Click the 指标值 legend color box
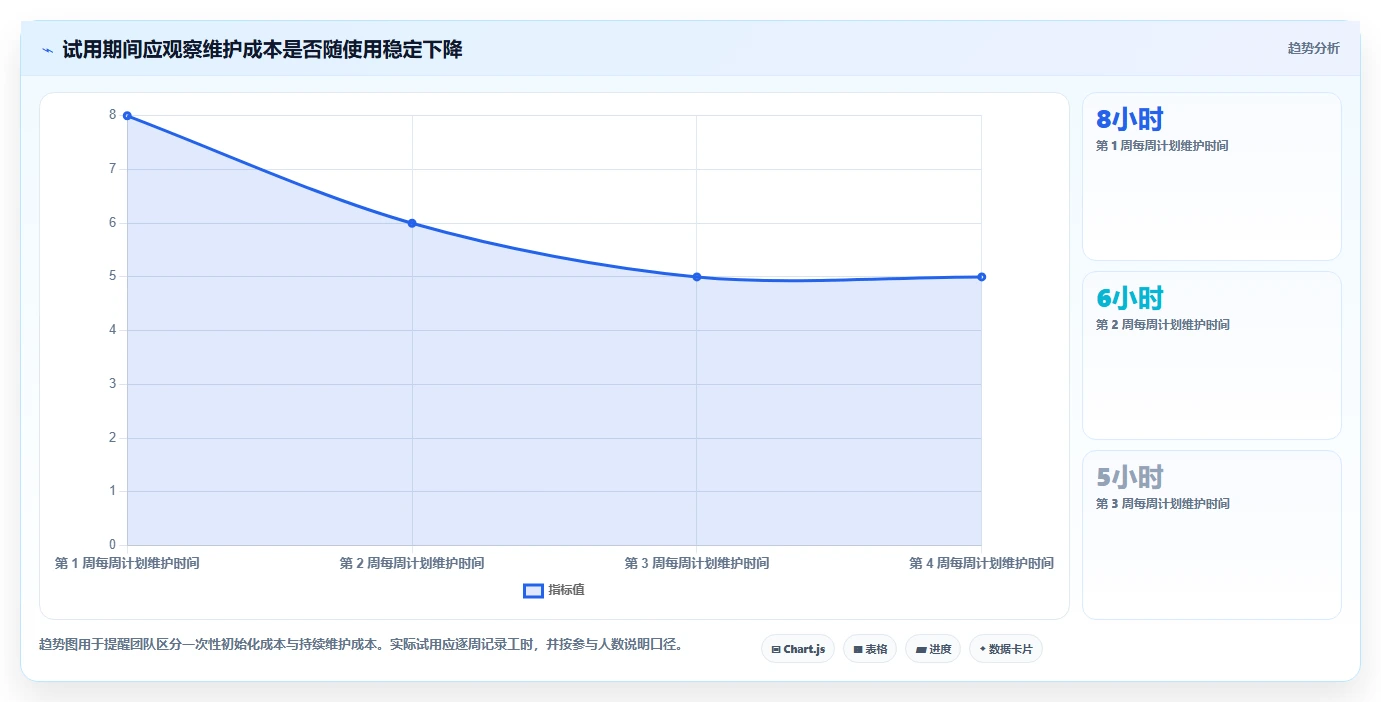 (534, 591)
